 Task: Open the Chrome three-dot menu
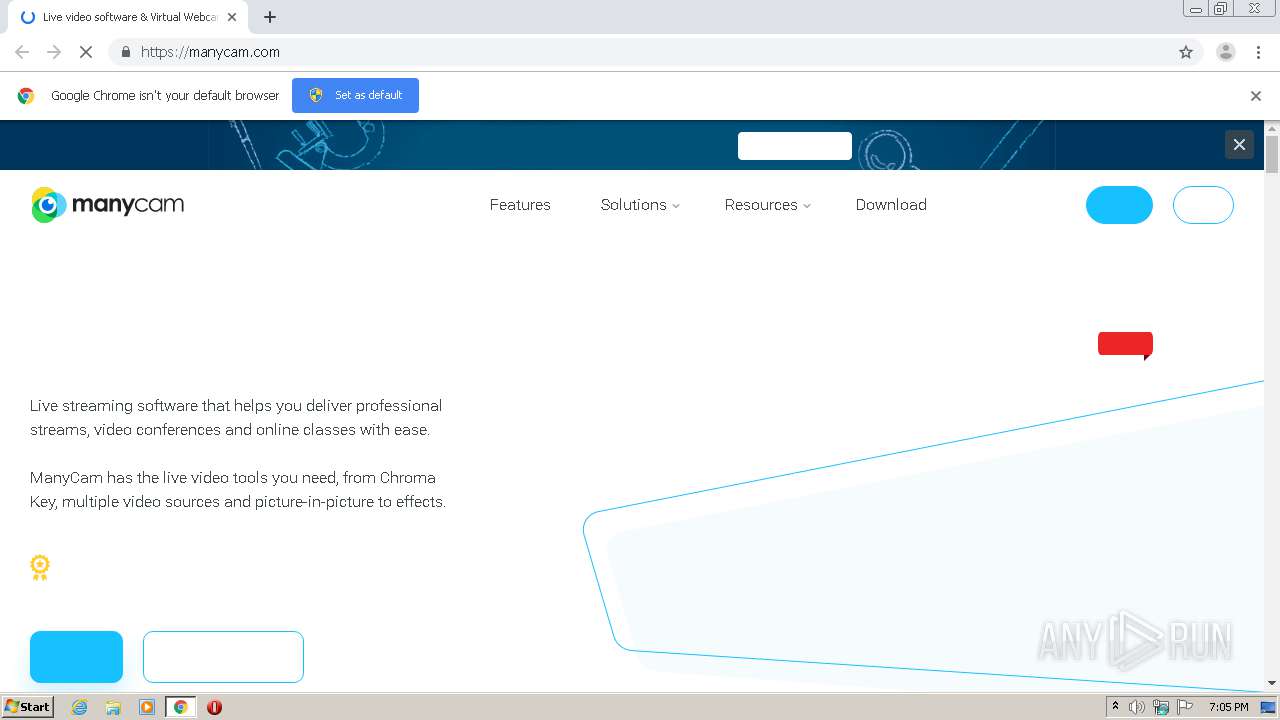(x=1258, y=52)
